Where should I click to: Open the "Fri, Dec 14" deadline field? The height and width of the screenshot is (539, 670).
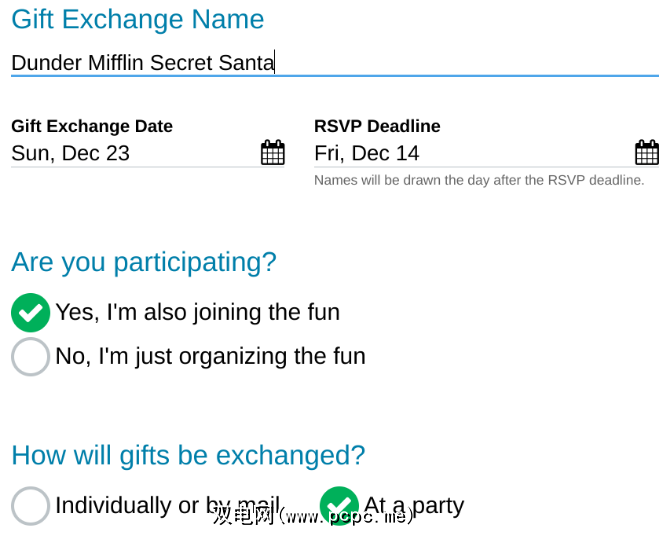[367, 153]
